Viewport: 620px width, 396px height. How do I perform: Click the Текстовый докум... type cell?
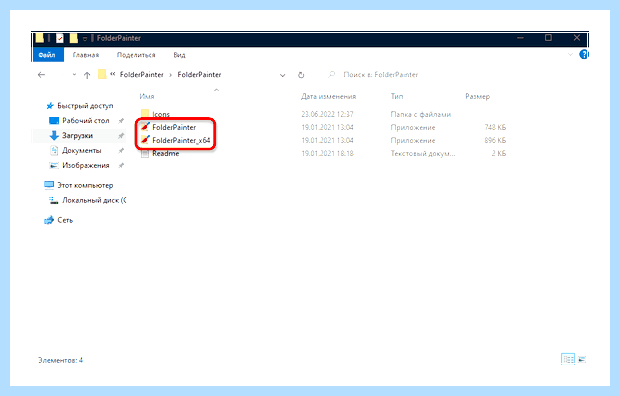[423, 153]
